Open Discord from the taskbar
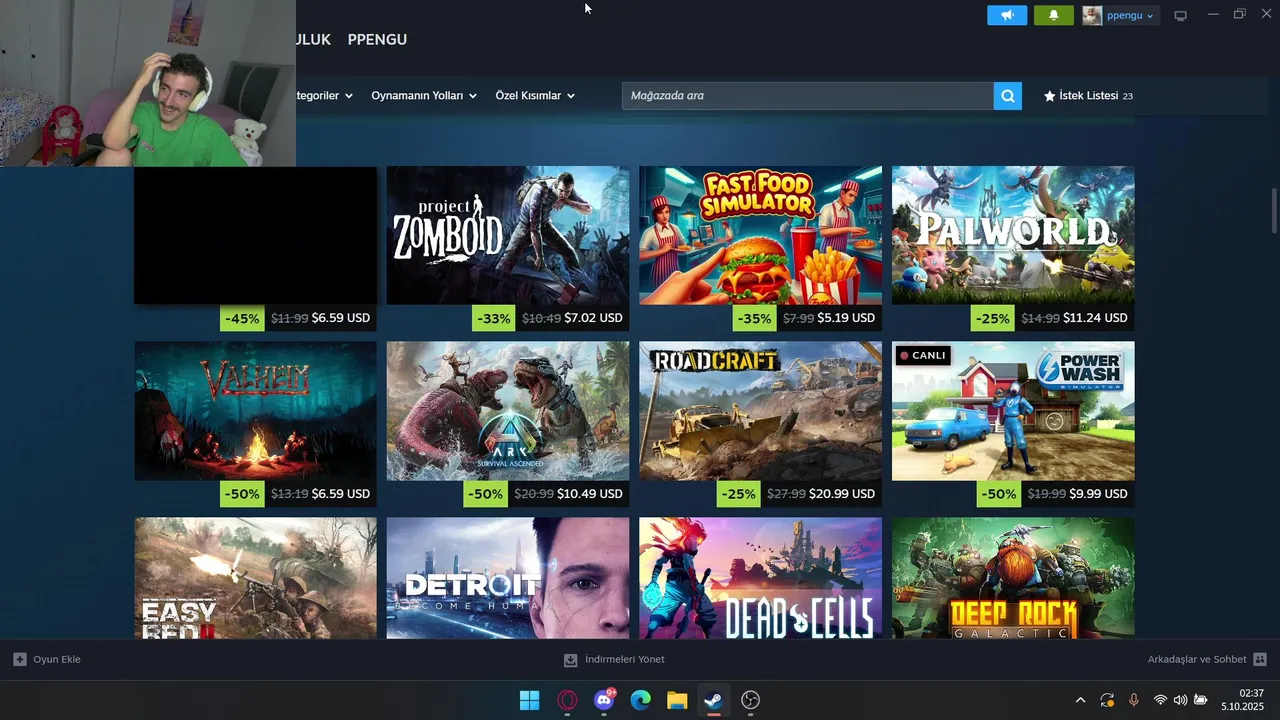 (x=604, y=700)
